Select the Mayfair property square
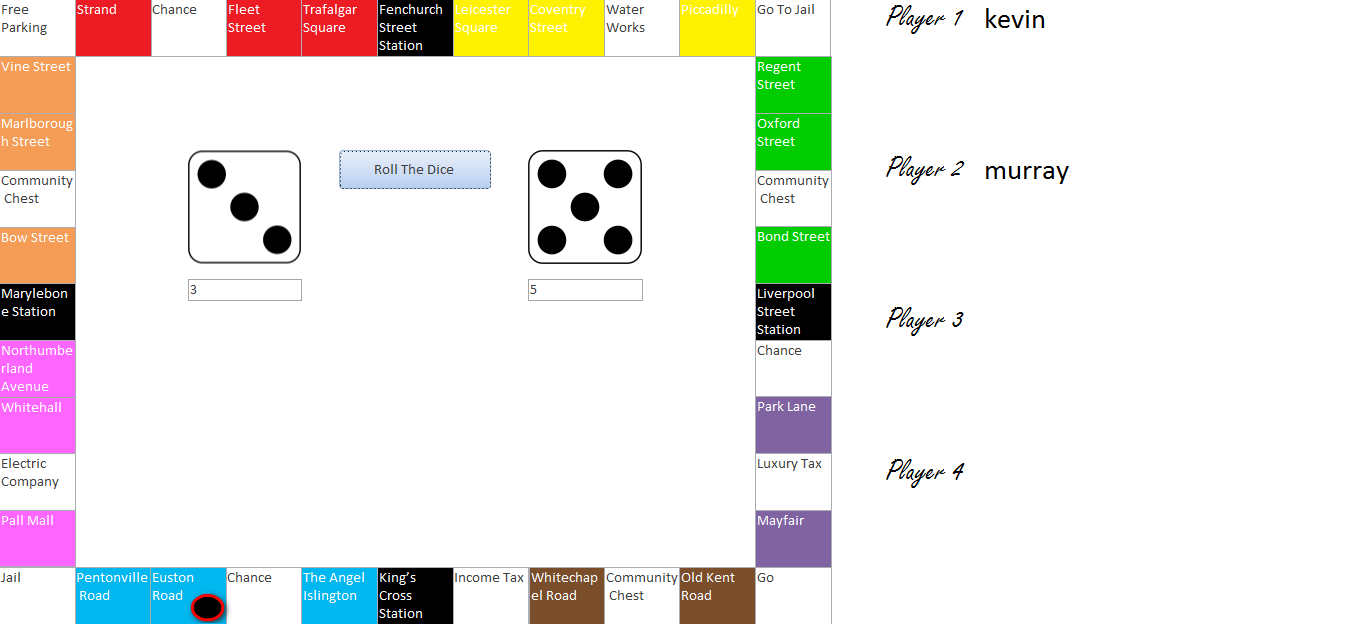Viewport: 1361px width, 624px height. pyautogui.click(x=793, y=539)
